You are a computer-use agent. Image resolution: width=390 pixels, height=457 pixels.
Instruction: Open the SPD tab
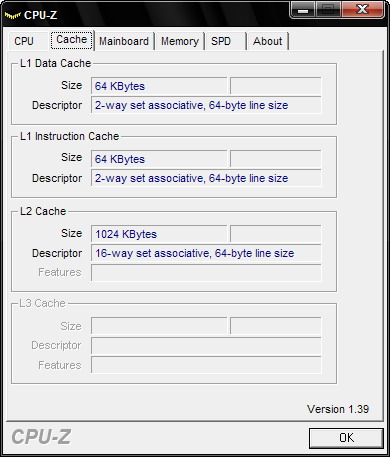click(x=221, y=41)
